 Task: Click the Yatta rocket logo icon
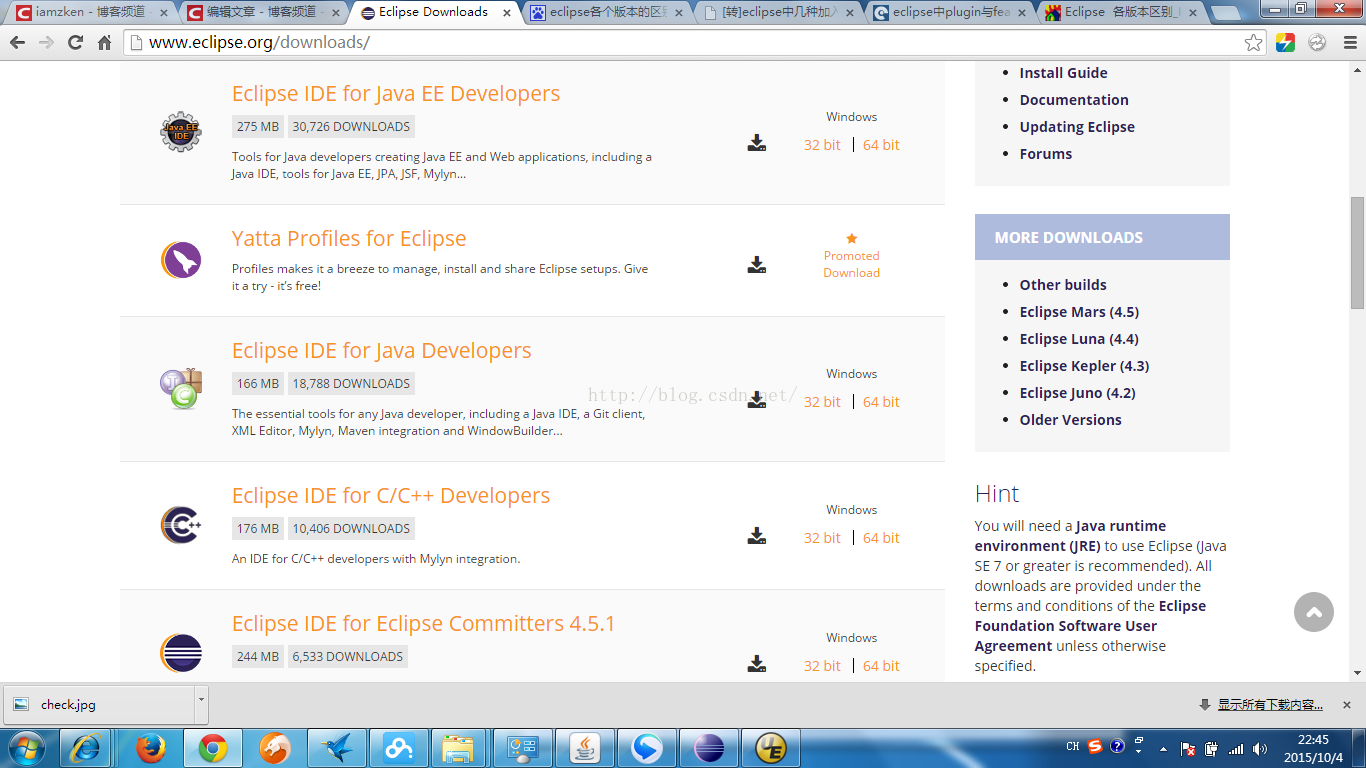pyautogui.click(x=181, y=260)
